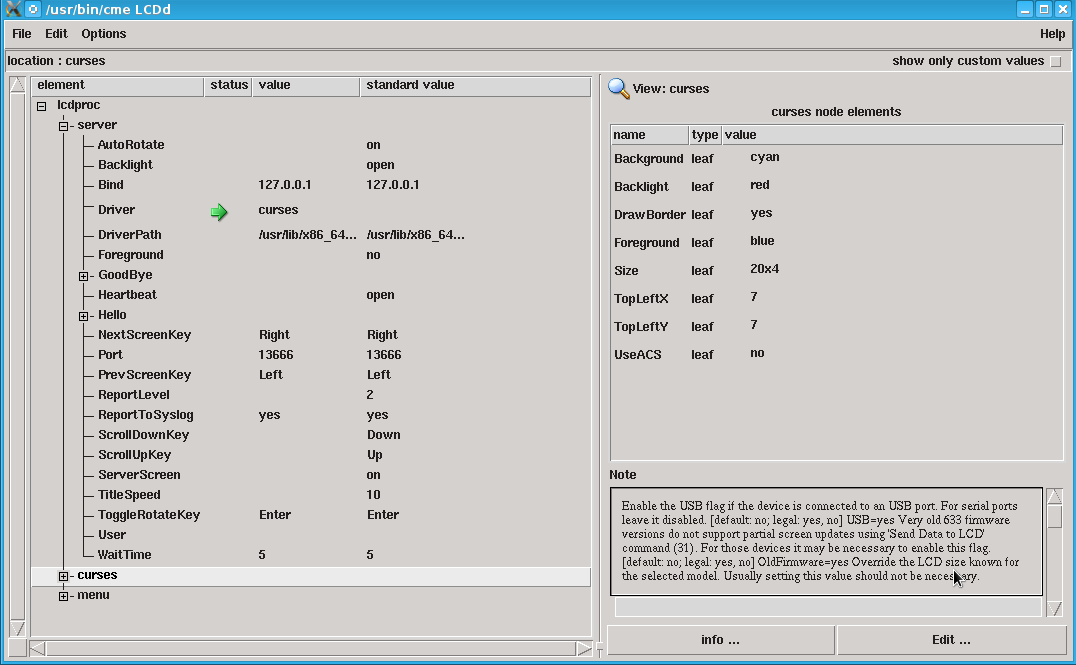Open the Help menu
The height and width of the screenshot is (665, 1076).
pos(1052,33)
